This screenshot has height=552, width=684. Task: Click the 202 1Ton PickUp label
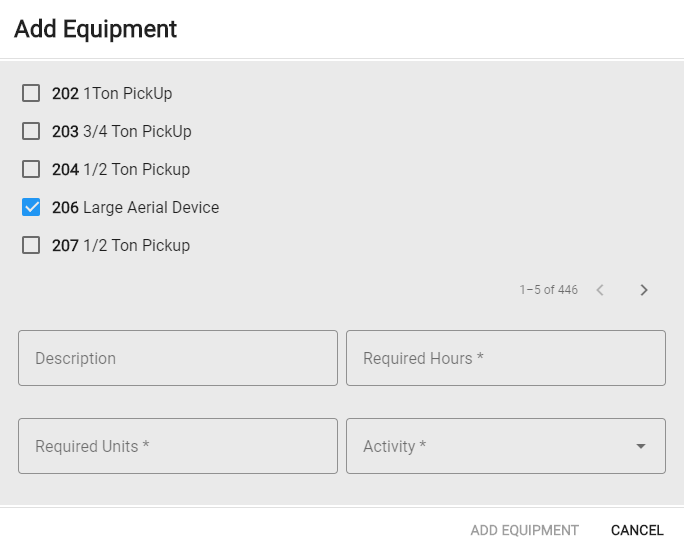(112, 93)
